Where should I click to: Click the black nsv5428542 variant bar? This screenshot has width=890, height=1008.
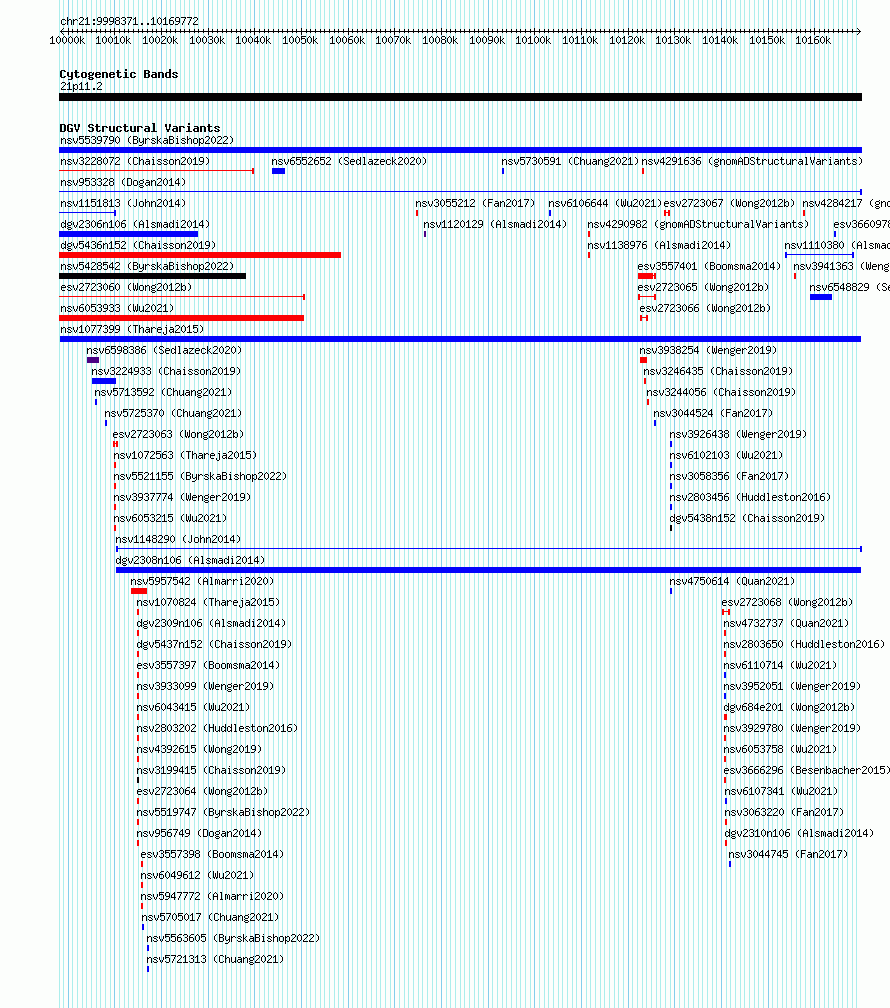(x=152, y=276)
